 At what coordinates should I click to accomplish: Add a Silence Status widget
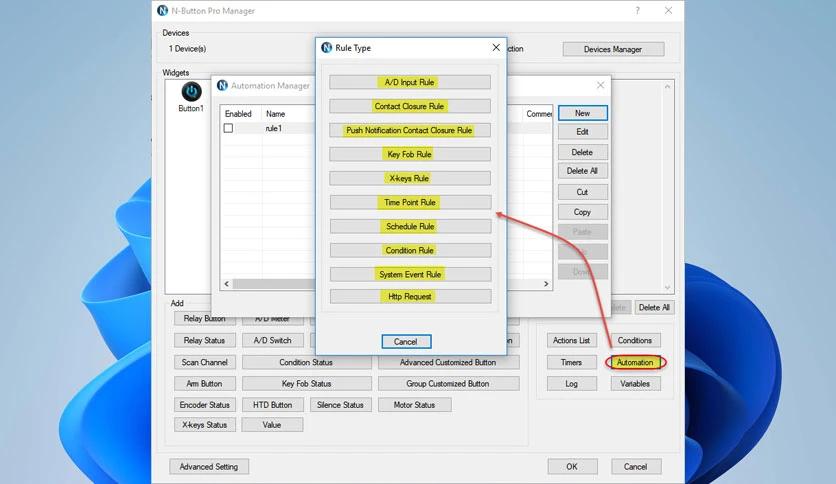coord(340,405)
